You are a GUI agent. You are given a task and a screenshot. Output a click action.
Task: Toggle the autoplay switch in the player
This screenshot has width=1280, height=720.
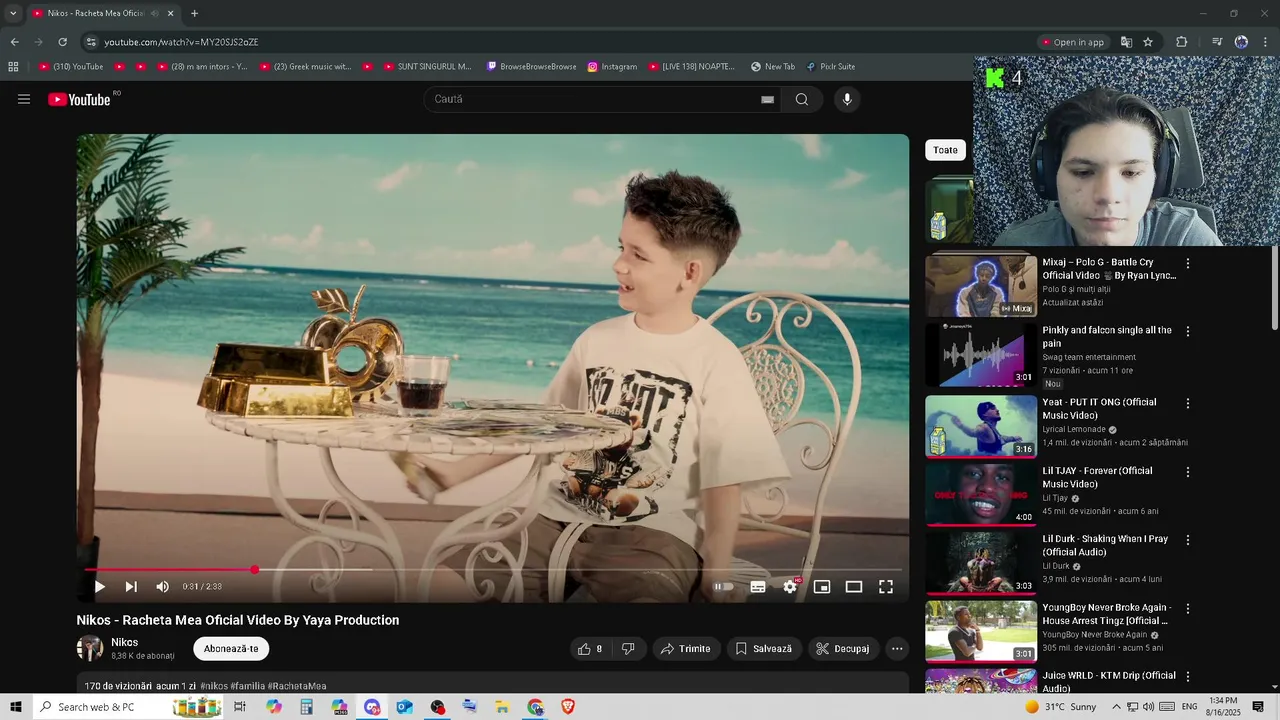click(723, 587)
